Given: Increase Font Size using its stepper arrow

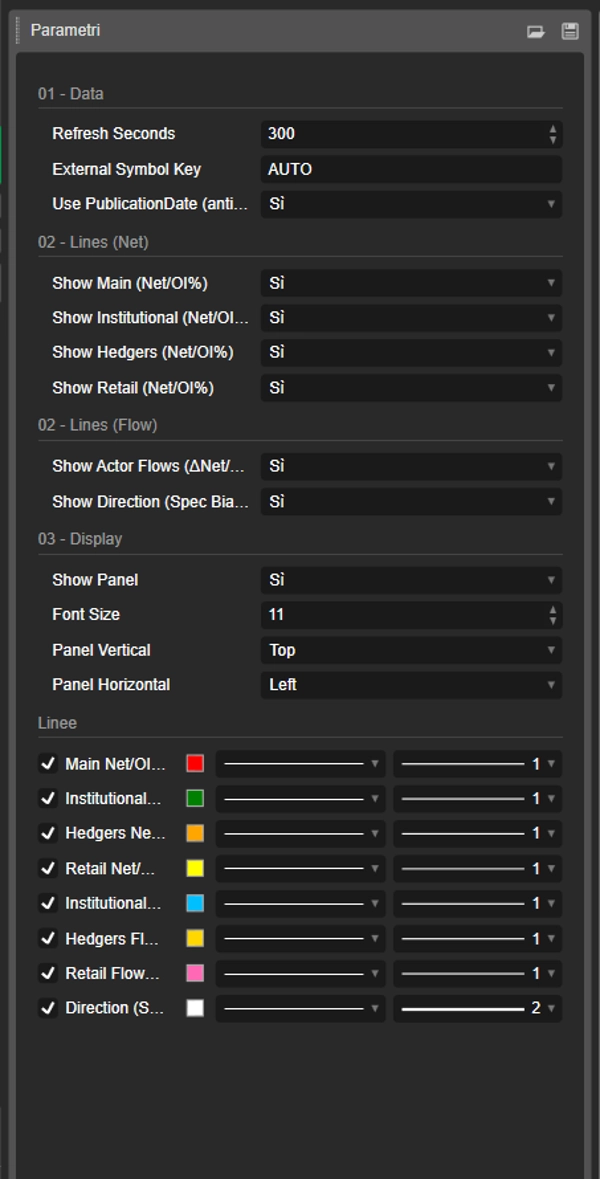Looking at the screenshot, I should coord(552,610).
